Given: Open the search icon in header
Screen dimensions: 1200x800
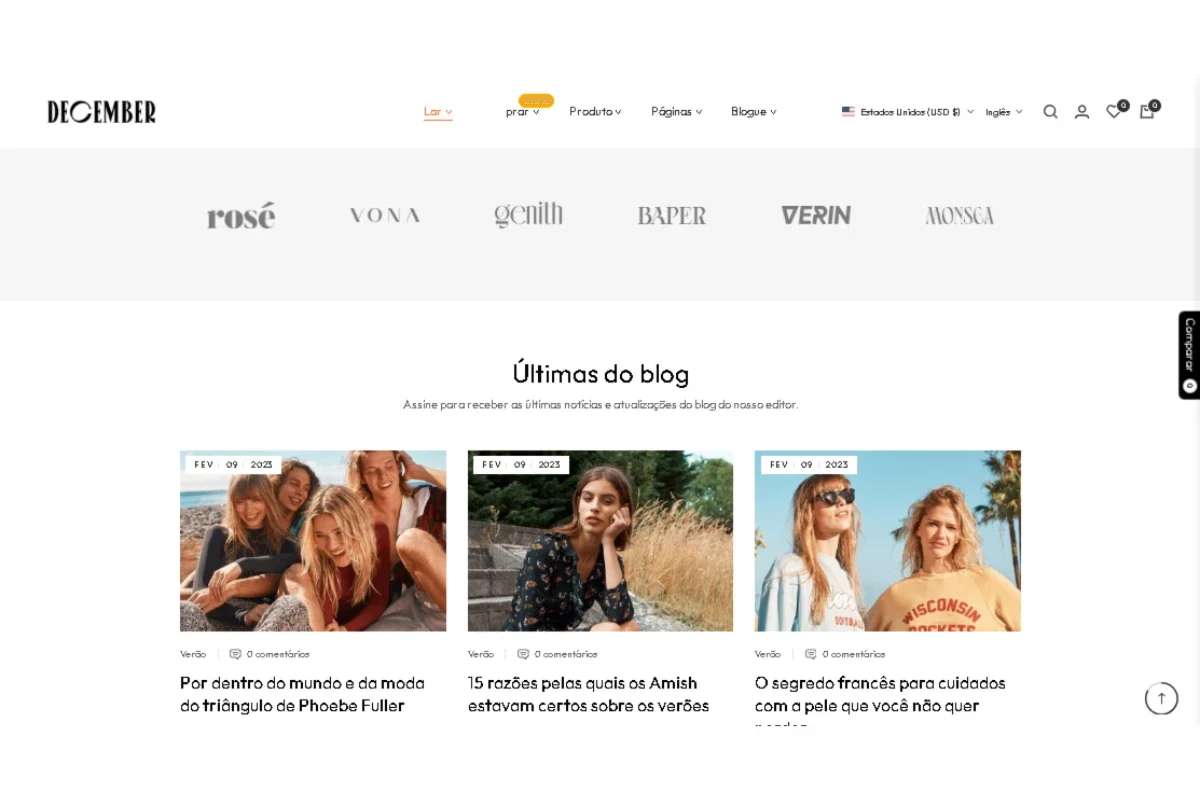Looking at the screenshot, I should (1050, 112).
